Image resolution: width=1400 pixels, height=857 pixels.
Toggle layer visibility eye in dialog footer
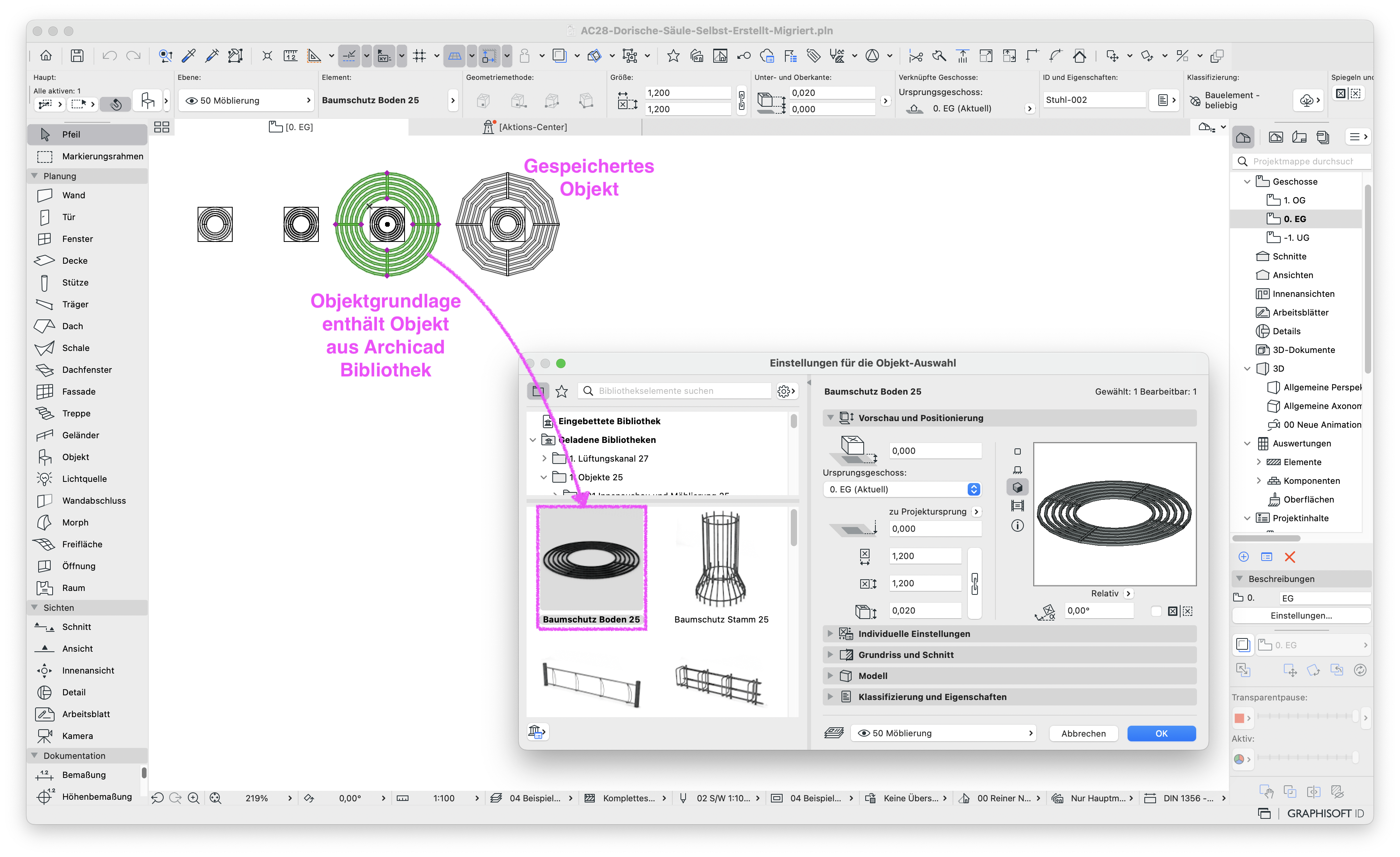point(863,733)
